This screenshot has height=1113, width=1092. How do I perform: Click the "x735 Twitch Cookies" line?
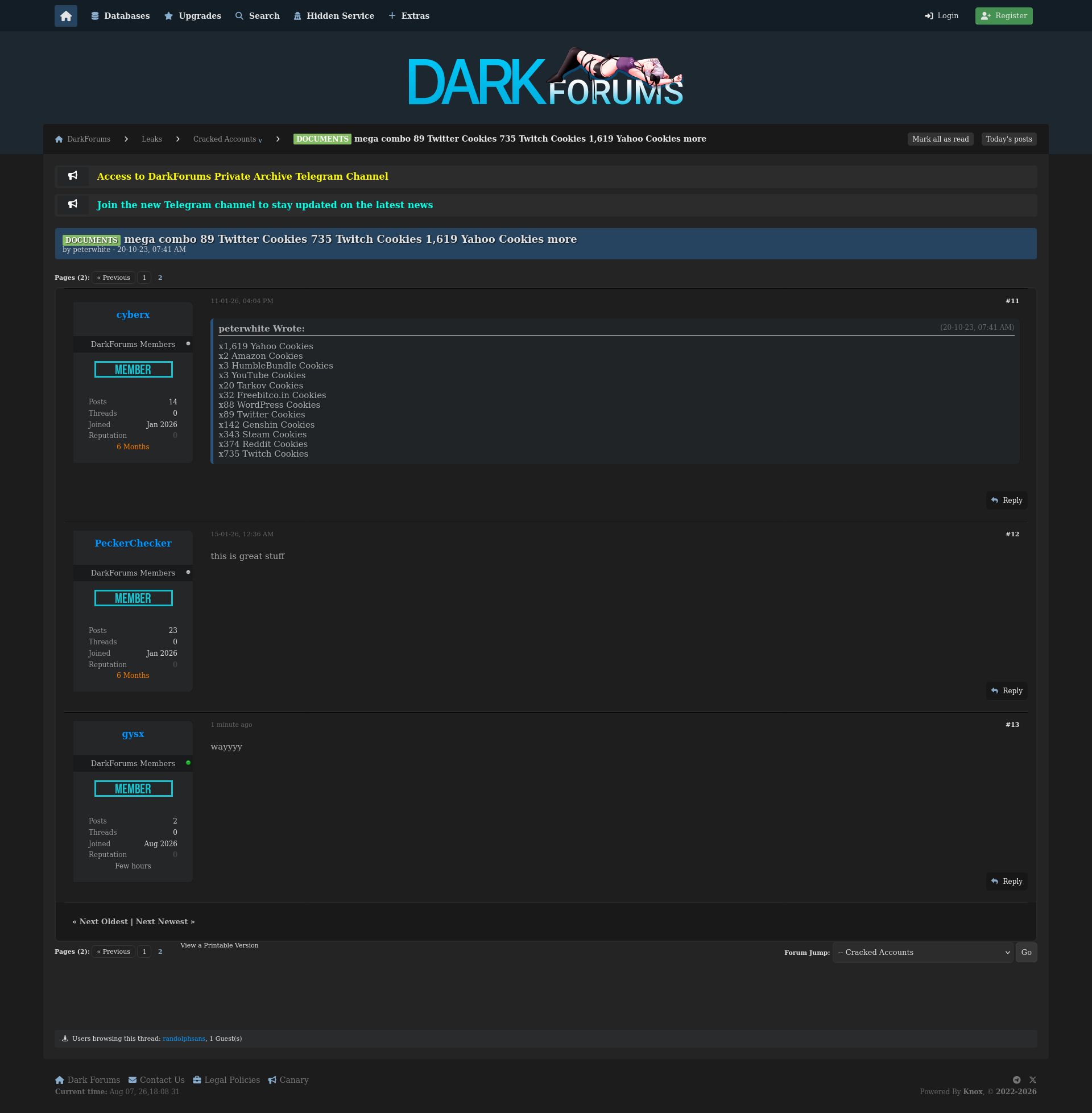click(263, 454)
